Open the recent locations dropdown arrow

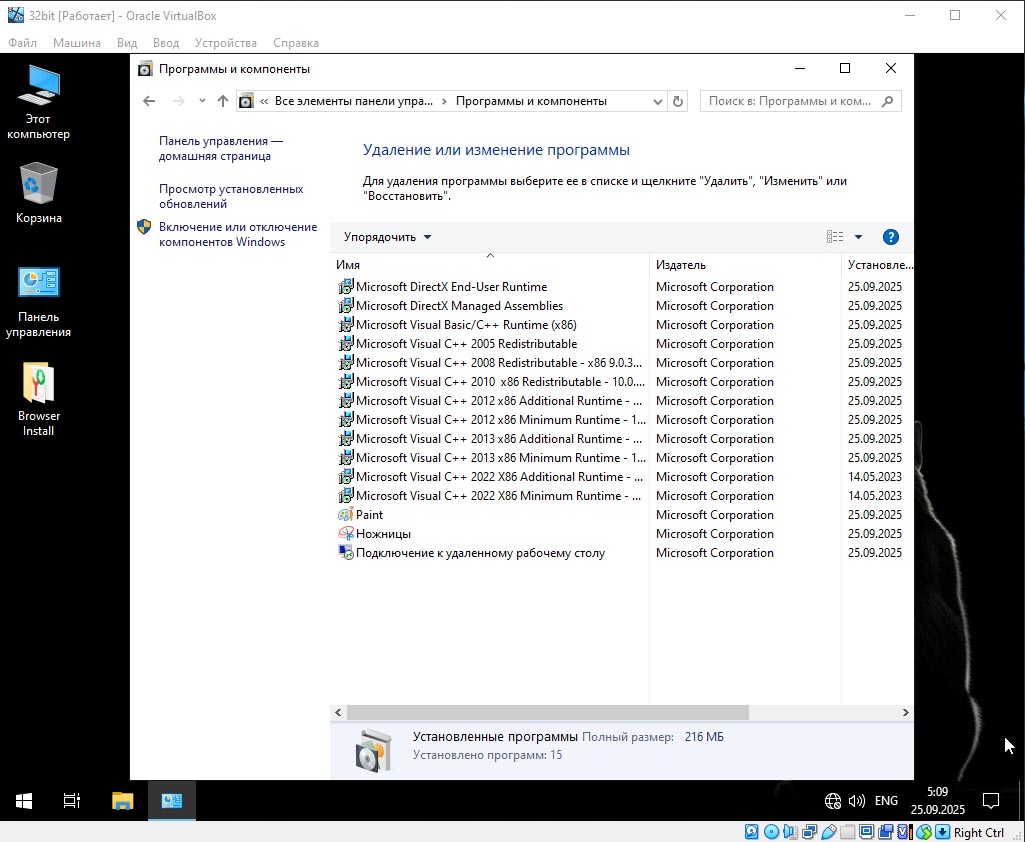click(202, 101)
